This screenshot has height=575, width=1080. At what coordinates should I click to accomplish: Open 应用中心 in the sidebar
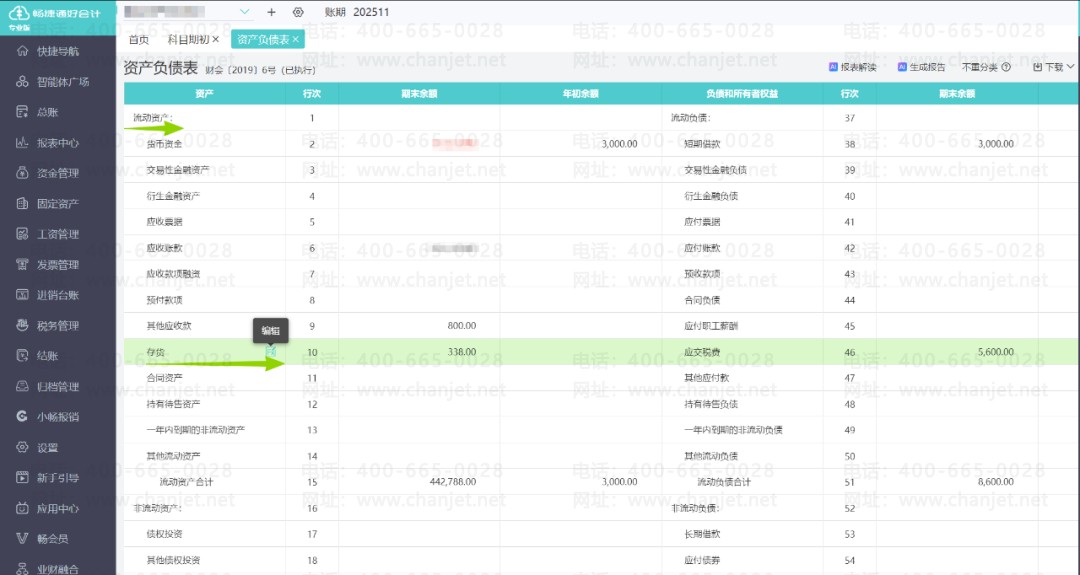58,508
